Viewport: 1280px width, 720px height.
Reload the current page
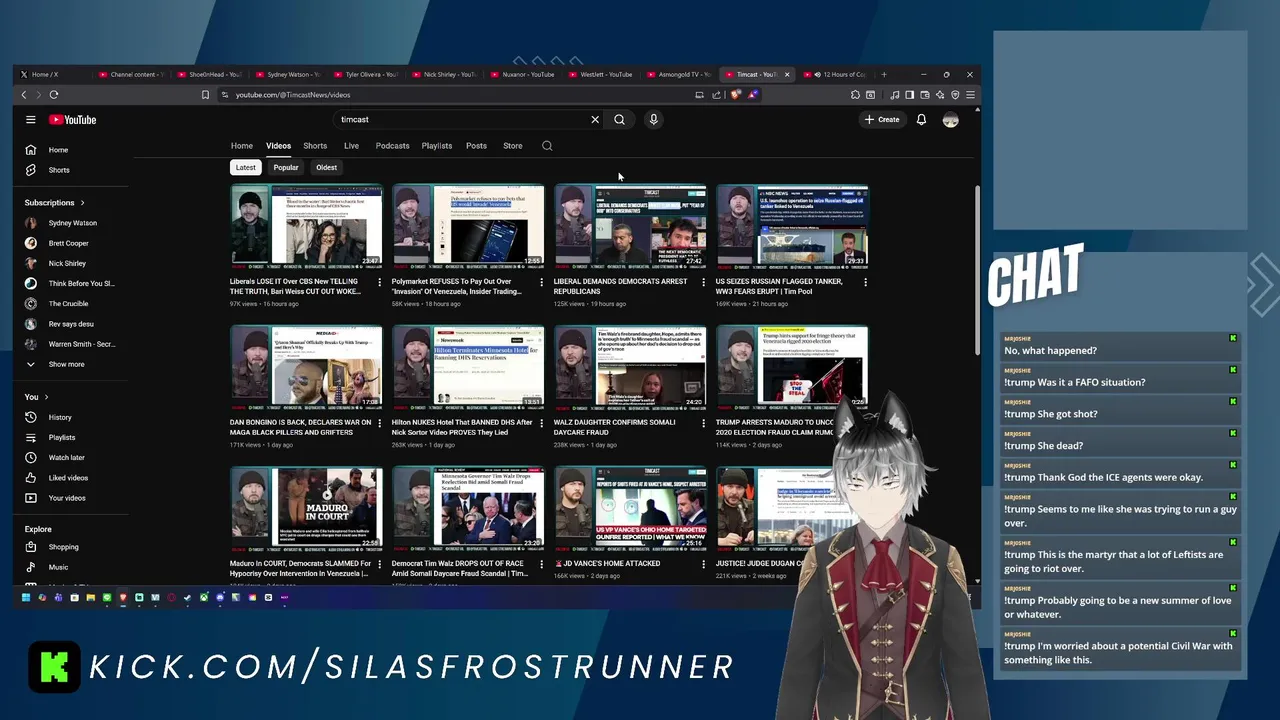tap(54, 95)
